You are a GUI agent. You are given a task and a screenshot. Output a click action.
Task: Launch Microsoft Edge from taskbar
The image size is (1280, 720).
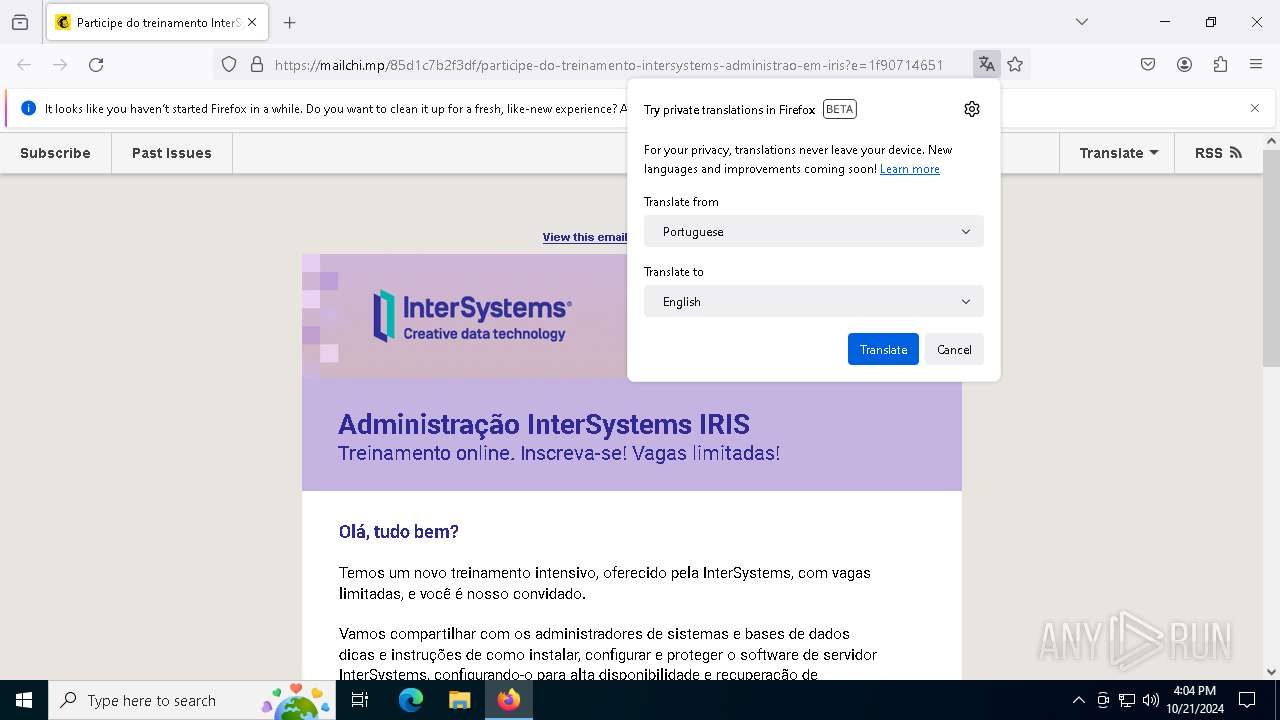click(x=411, y=700)
